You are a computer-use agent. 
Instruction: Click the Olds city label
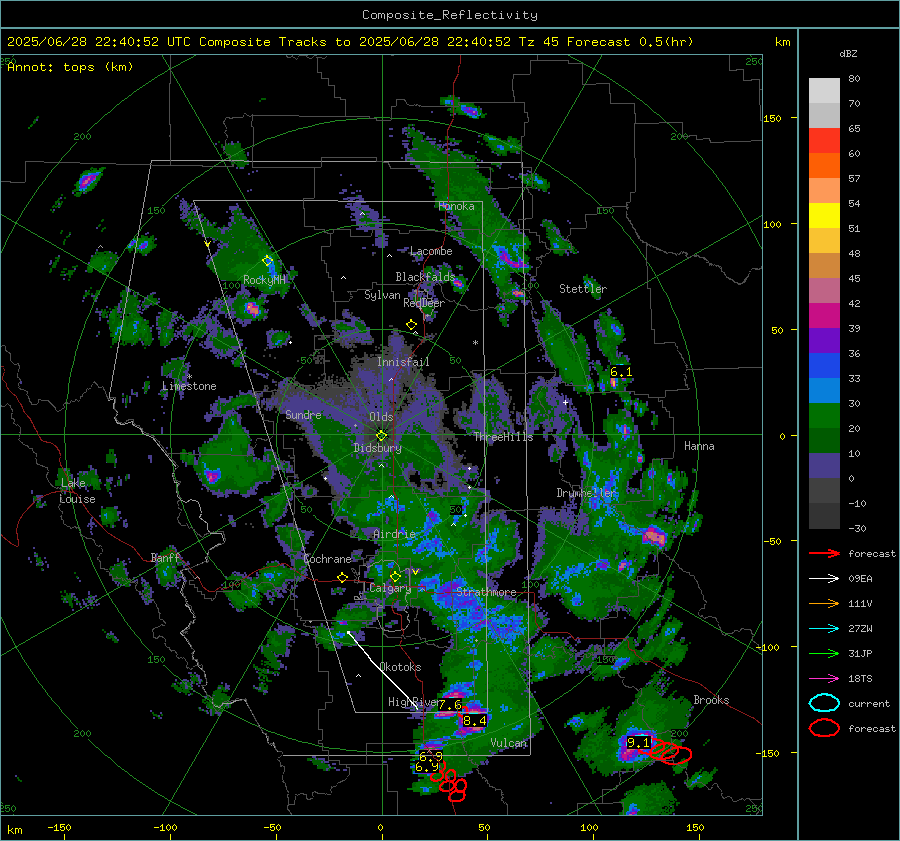click(x=381, y=417)
